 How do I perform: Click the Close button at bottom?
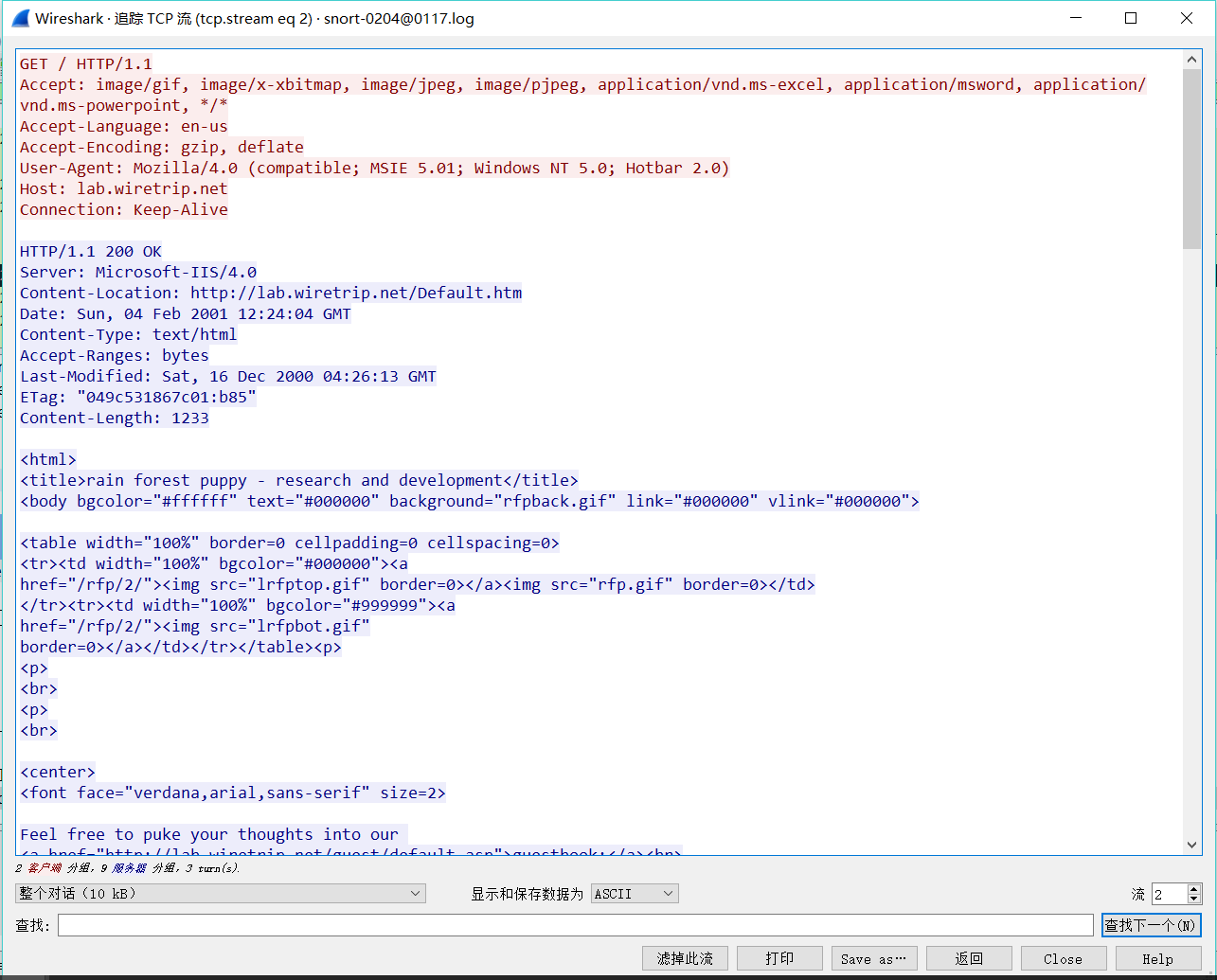point(1064,958)
